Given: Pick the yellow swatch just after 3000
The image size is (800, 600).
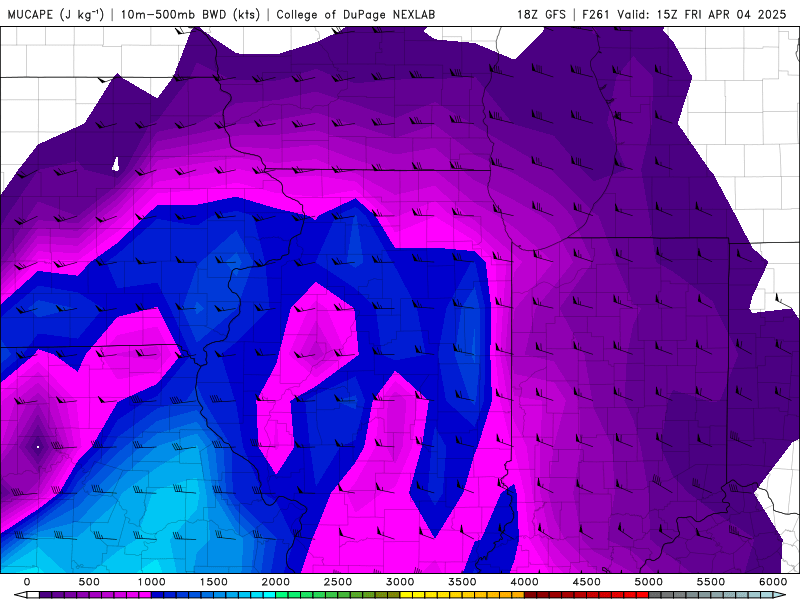Looking at the screenshot, I should pos(406,595).
